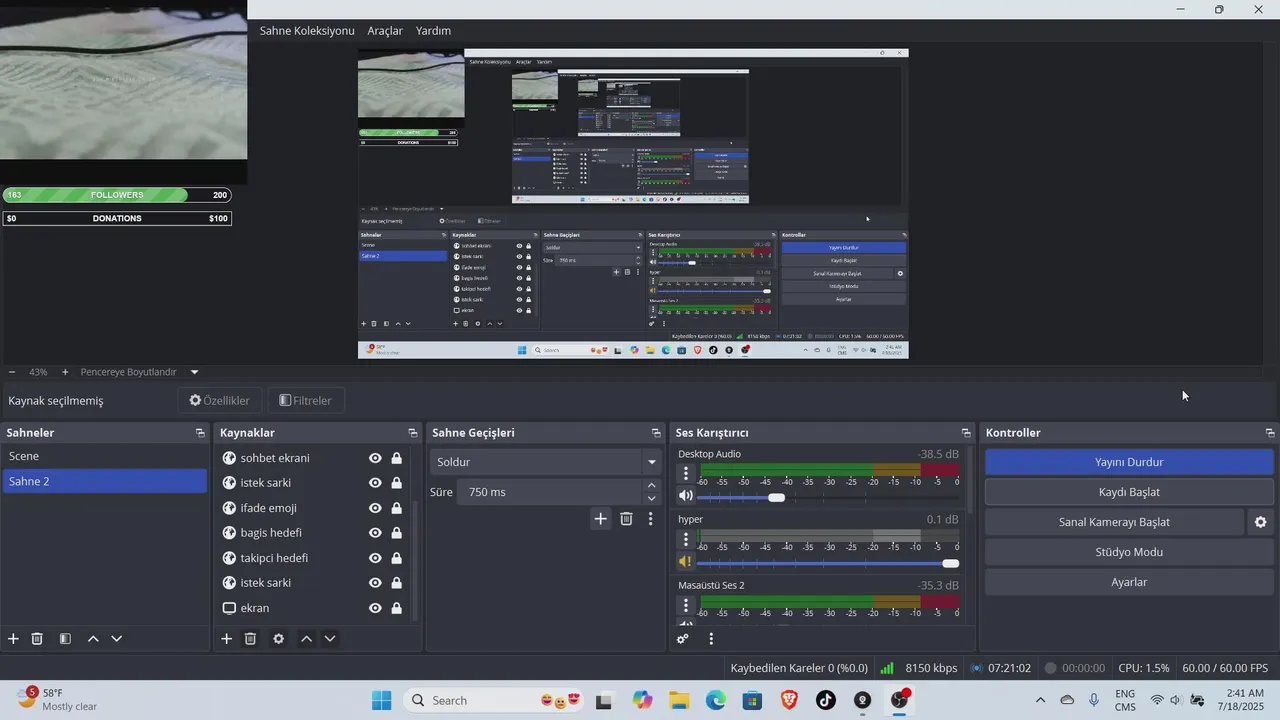1280x720 pixels.
Task: Enable Stüdyo Modu
Action: pyautogui.click(x=1129, y=552)
